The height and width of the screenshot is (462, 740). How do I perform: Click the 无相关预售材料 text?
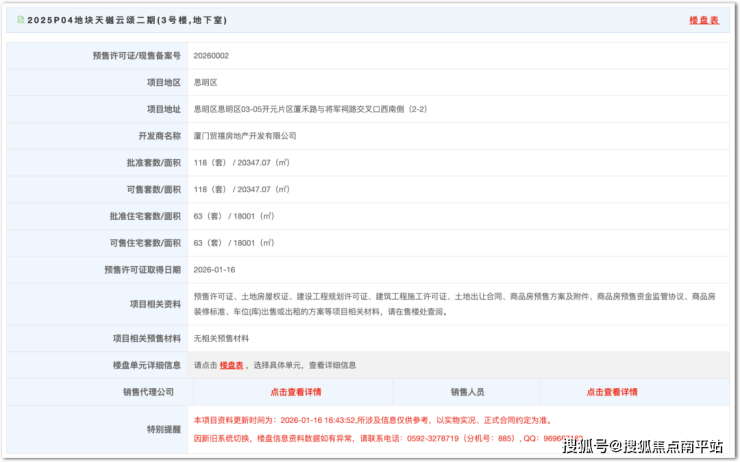pos(221,338)
